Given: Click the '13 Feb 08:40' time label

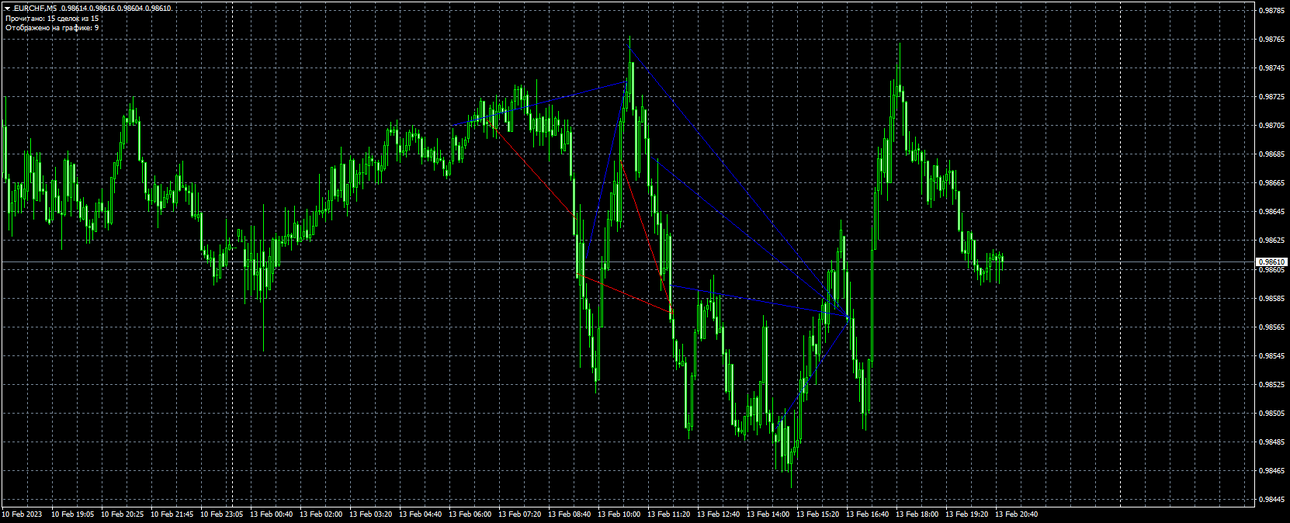Looking at the screenshot, I should click(x=569, y=514).
